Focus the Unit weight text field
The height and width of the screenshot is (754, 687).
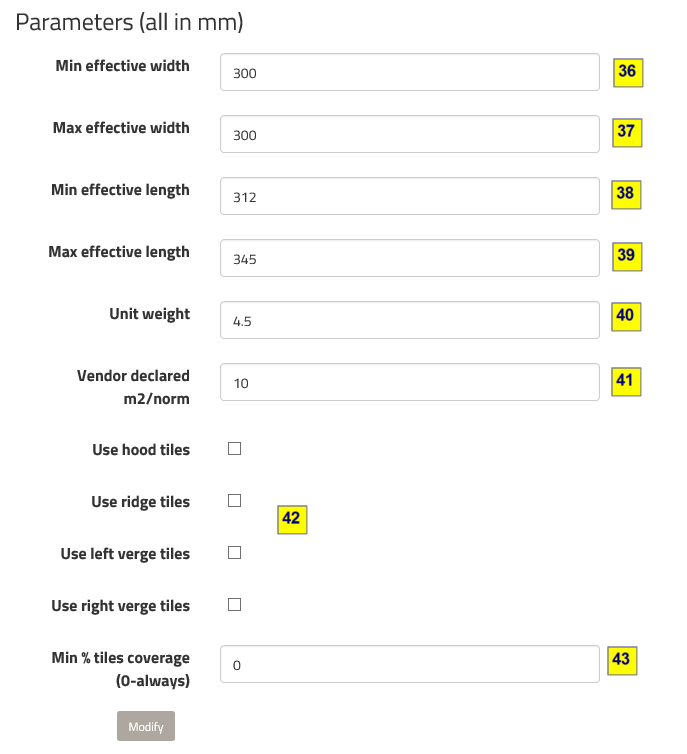(409, 321)
